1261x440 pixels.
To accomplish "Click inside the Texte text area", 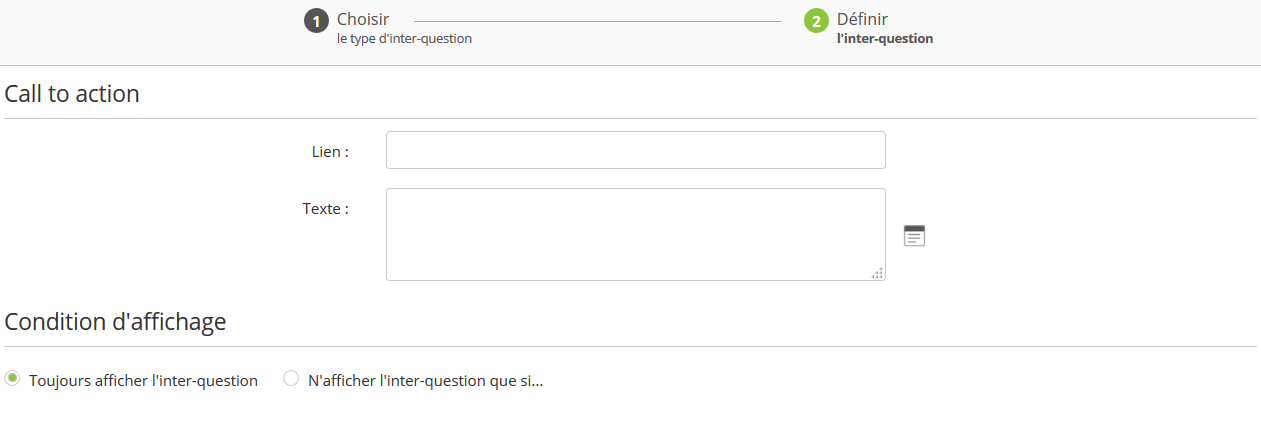I will click(635, 234).
